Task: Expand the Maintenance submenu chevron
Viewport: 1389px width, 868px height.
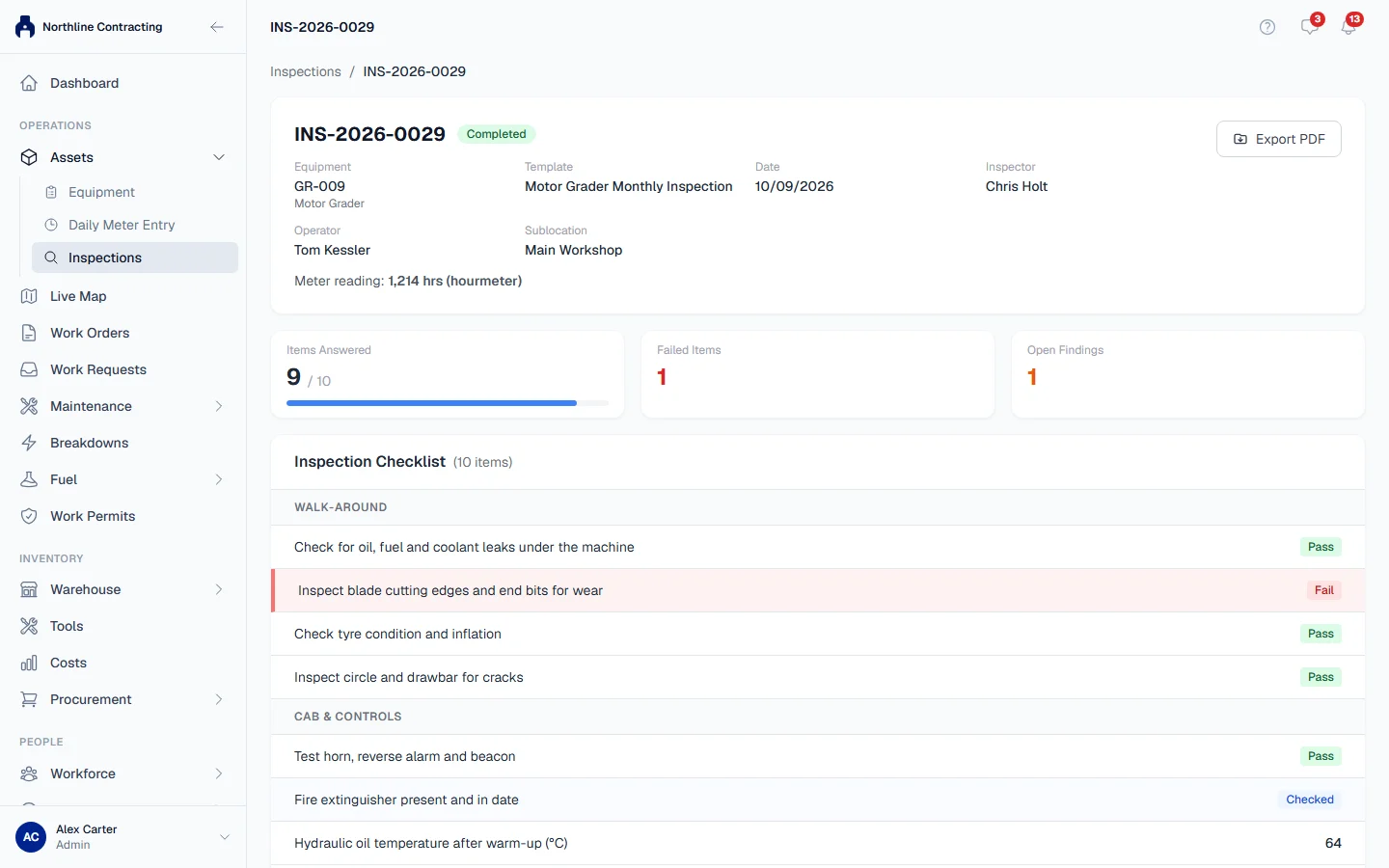Action: pos(219,406)
